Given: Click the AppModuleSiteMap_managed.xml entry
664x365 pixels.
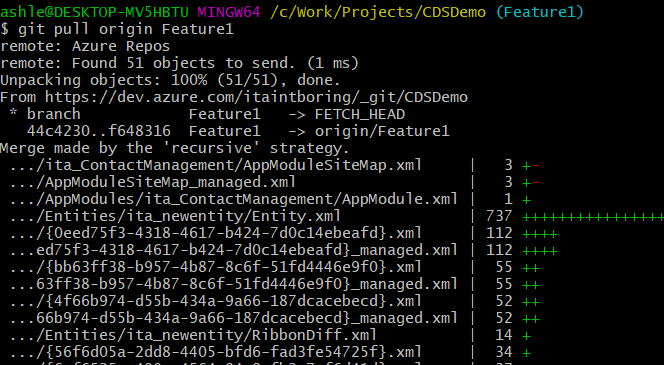Looking at the screenshot, I should click(x=153, y=182).
